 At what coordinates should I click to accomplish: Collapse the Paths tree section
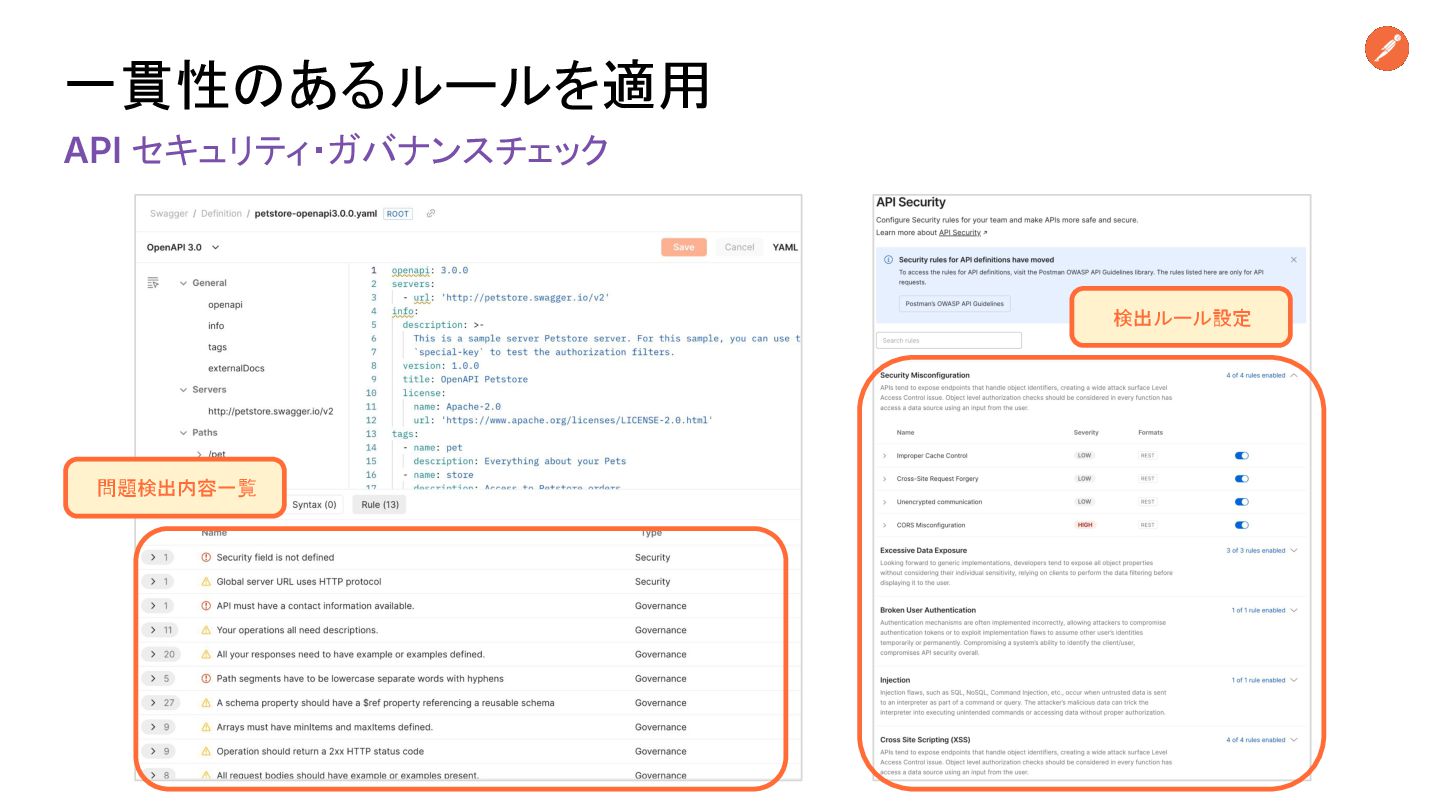[x=184, y=433]
